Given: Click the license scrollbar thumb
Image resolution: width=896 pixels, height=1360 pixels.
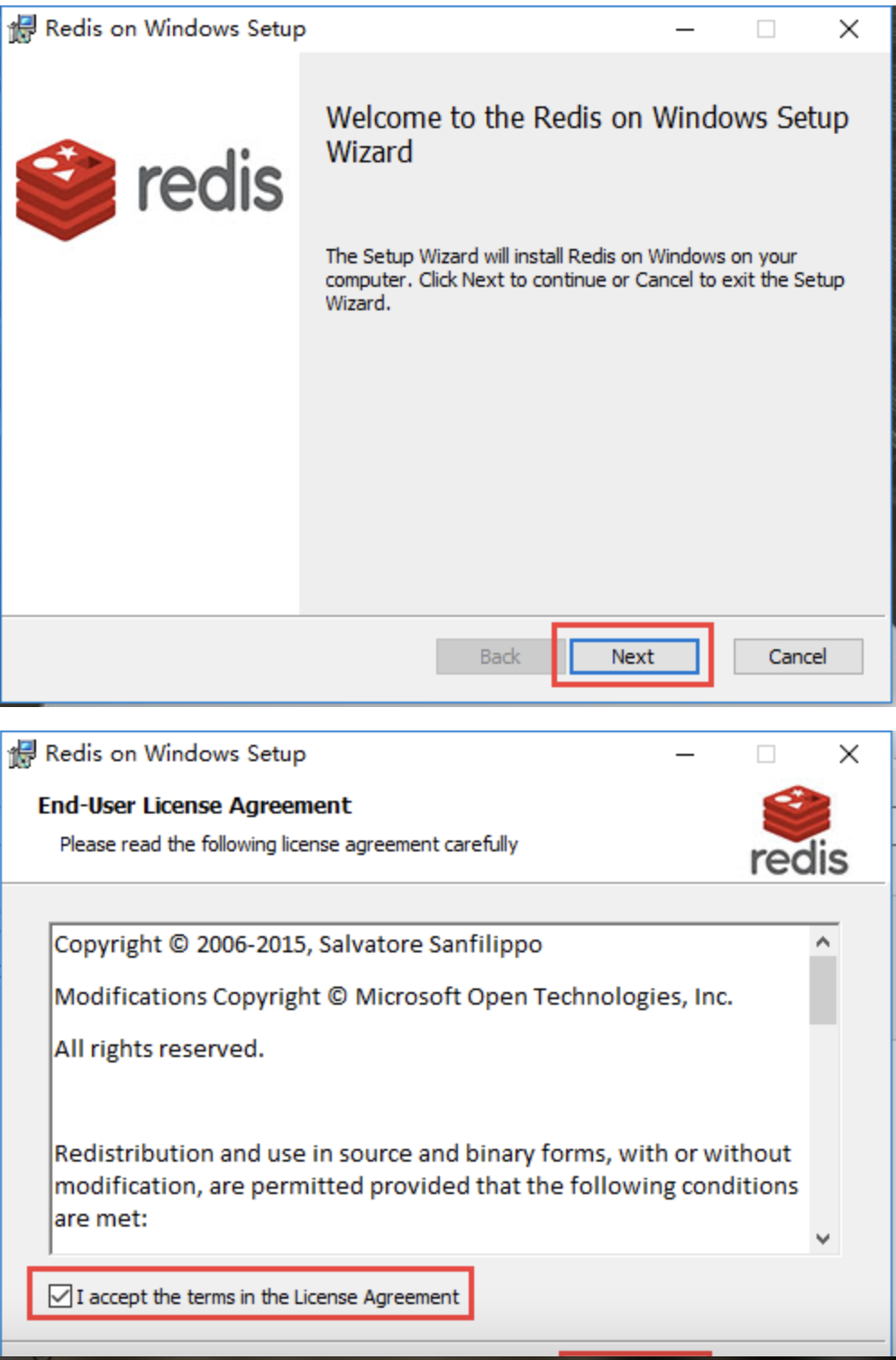Looking at the screenshot, I should (822, 990).
